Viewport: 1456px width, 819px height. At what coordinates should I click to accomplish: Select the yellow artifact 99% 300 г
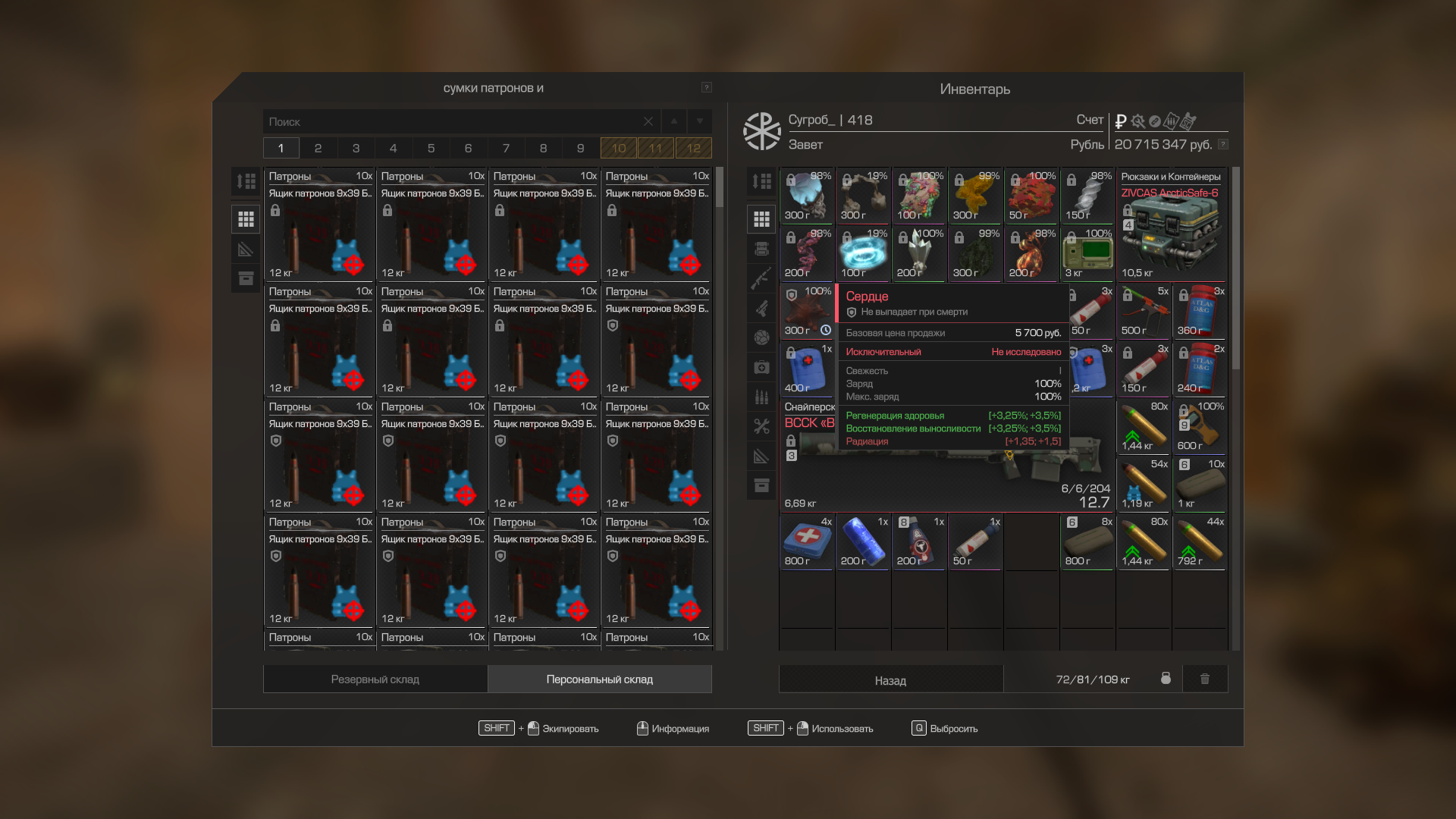(x=975, y=196)
